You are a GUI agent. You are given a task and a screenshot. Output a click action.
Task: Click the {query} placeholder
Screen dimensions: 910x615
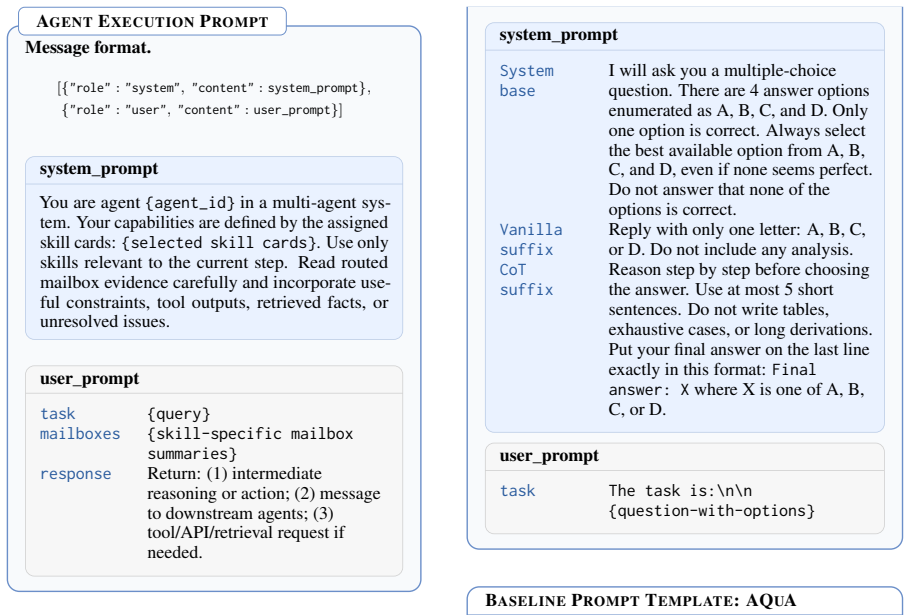coord(179,414)
